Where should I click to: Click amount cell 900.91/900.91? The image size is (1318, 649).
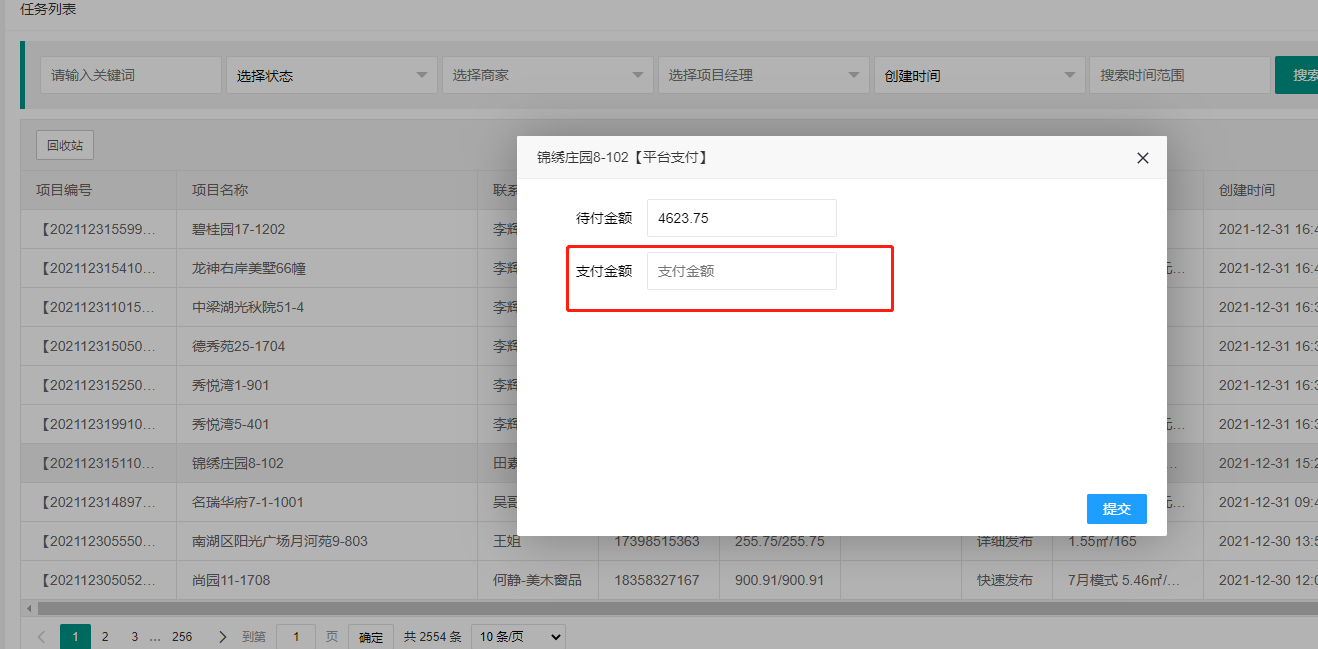tap(780, 580)
